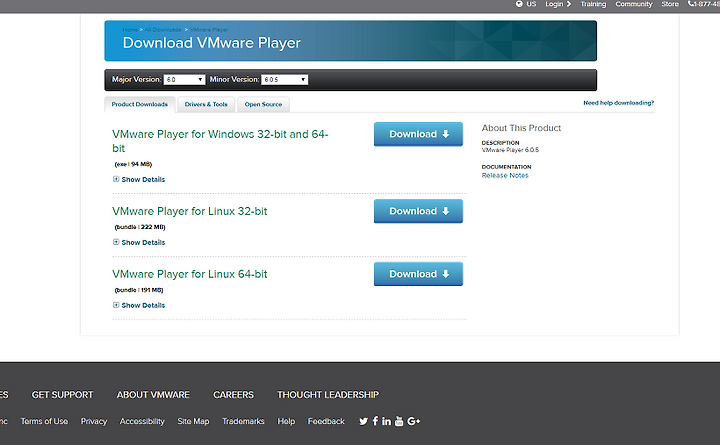Open THOUGHT LEADERSHIP footer link
The image size is (720, 445).
[x=328, y=395]
